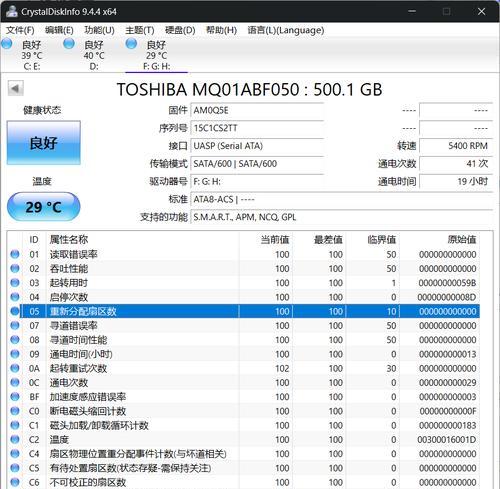Viewport: 500px width, 489px height.
Task: Click the 原始值 column header
Action: 461,239
